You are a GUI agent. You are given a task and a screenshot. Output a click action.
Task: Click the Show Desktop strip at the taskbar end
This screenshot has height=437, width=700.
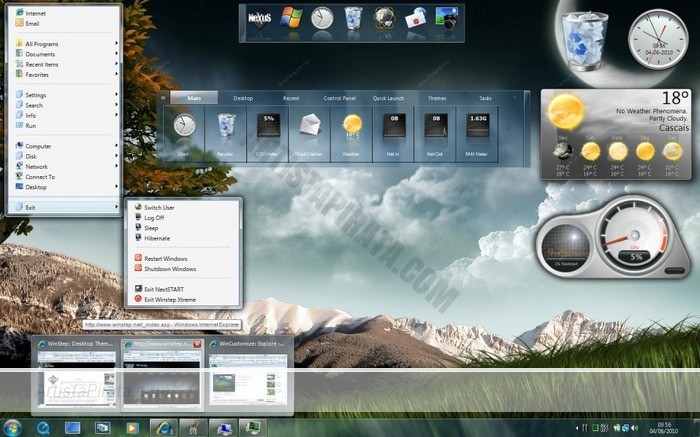(697, 428)
